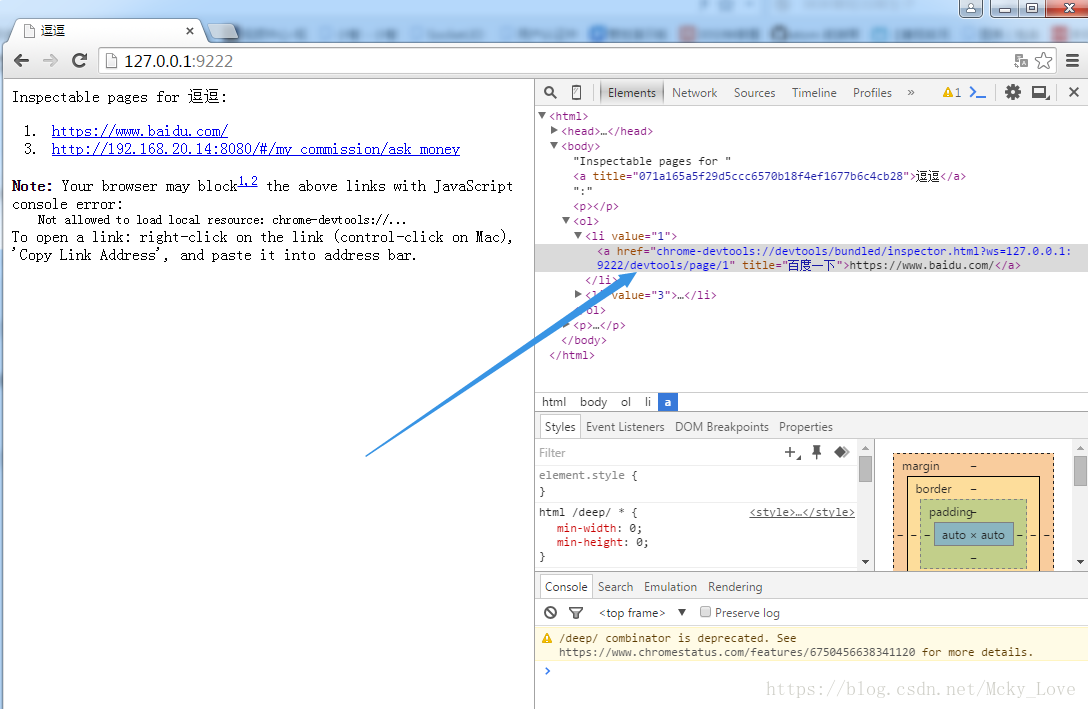Open the https://www.baidu.com/ link
Screen dimensions: 1088x709
[139, 131]
